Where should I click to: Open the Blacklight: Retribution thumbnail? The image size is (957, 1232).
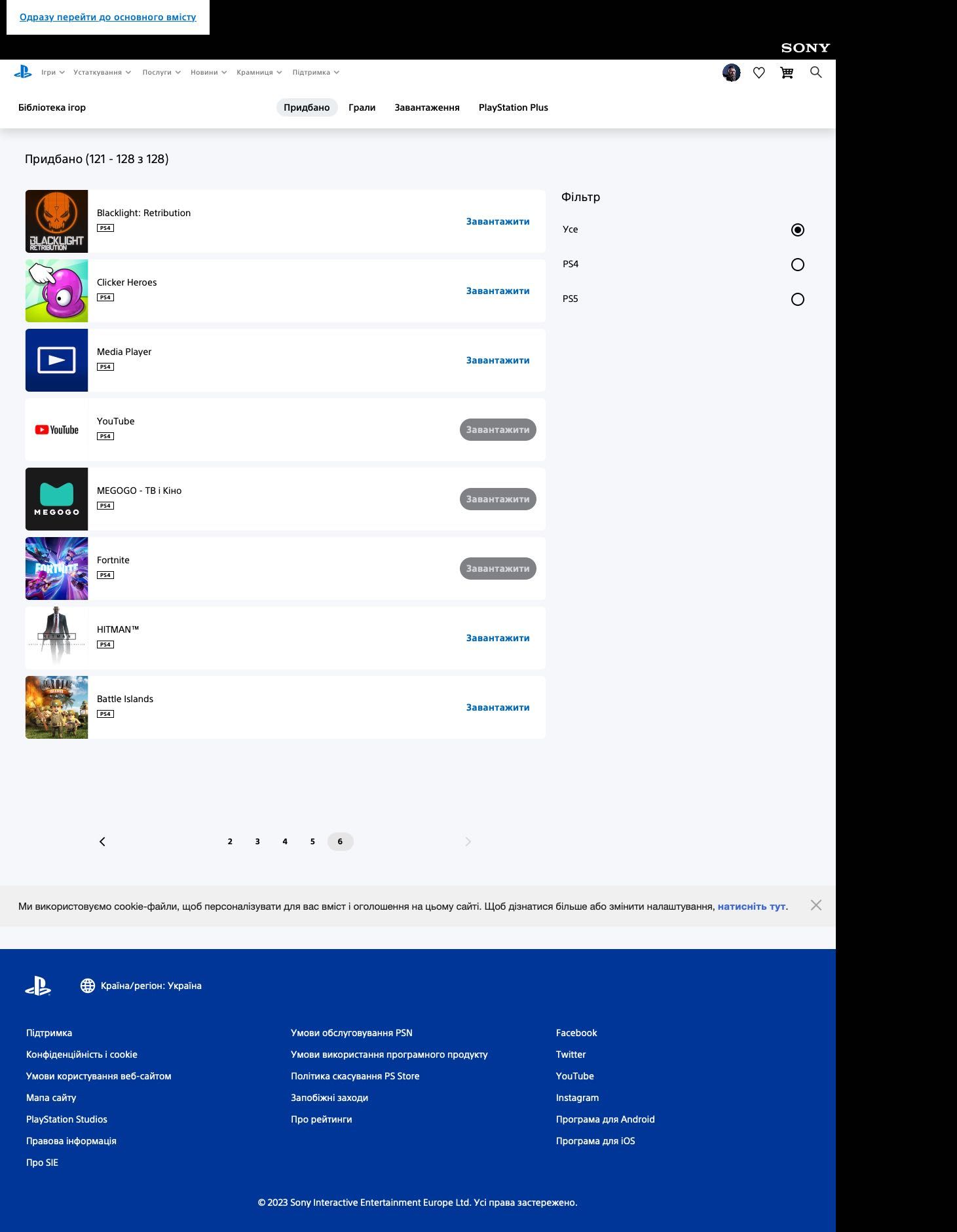[56, 221]
